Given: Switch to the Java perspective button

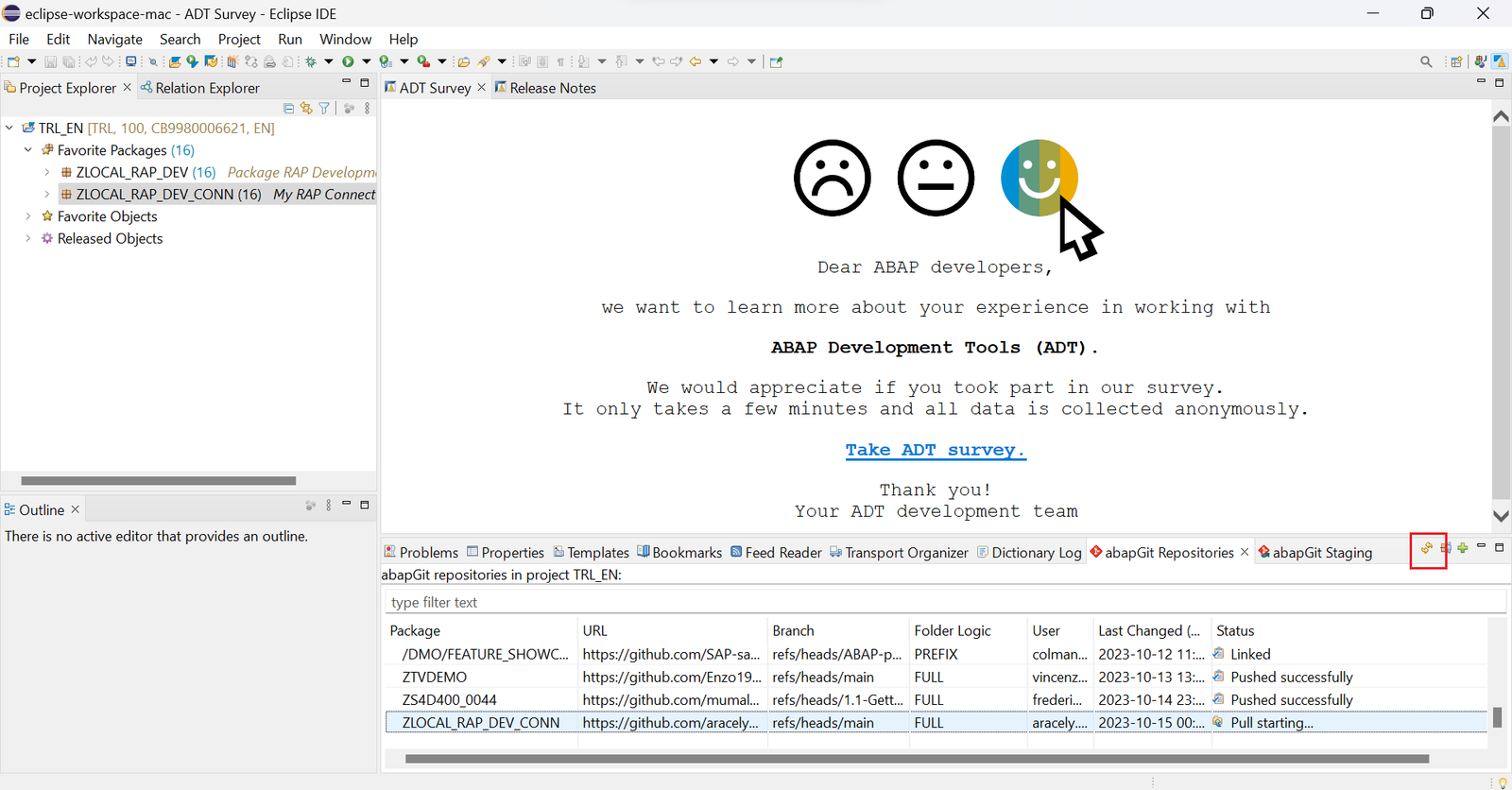Looking at the screenshot, I should [x=1480, y=61].
